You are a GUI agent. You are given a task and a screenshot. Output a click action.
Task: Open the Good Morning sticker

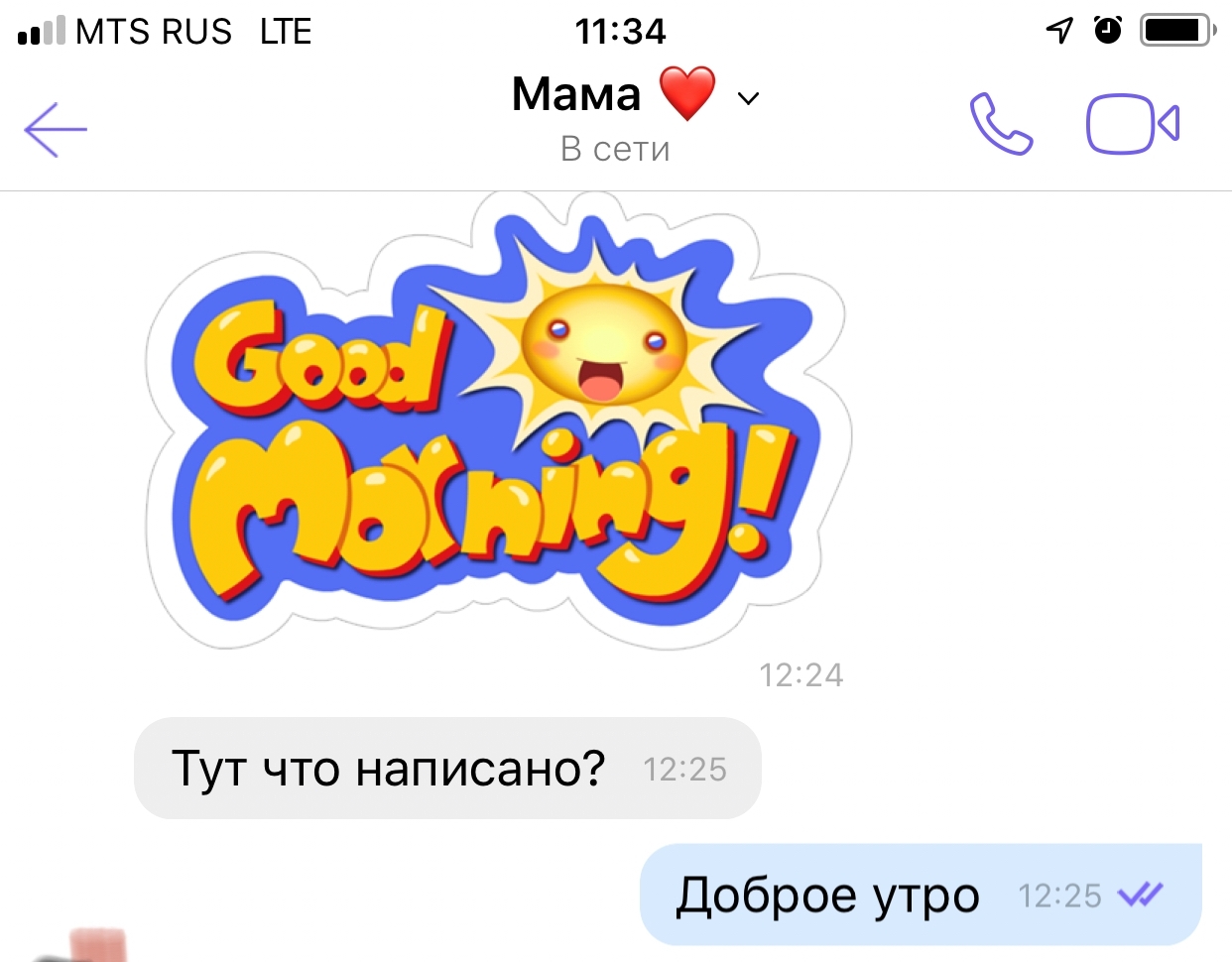498,421
